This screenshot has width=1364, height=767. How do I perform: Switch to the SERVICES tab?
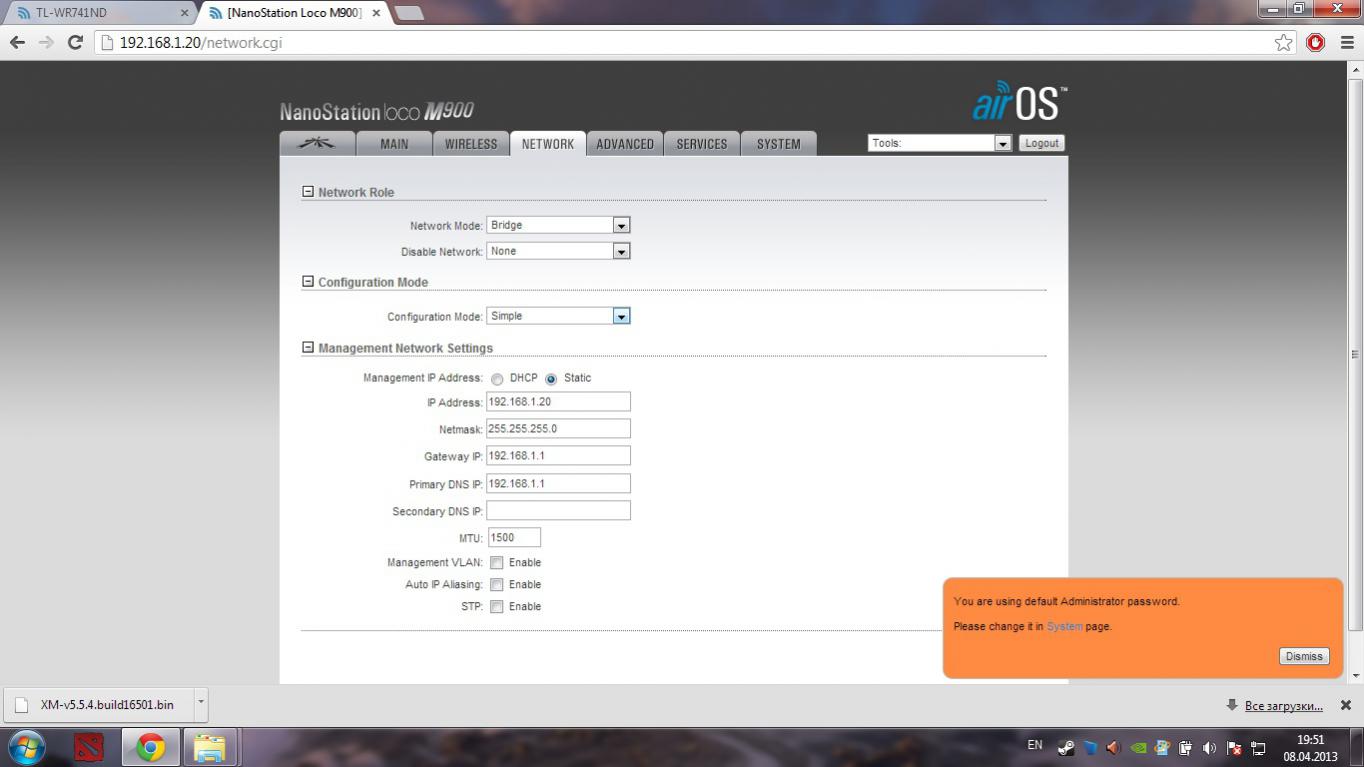pos(702,144)
